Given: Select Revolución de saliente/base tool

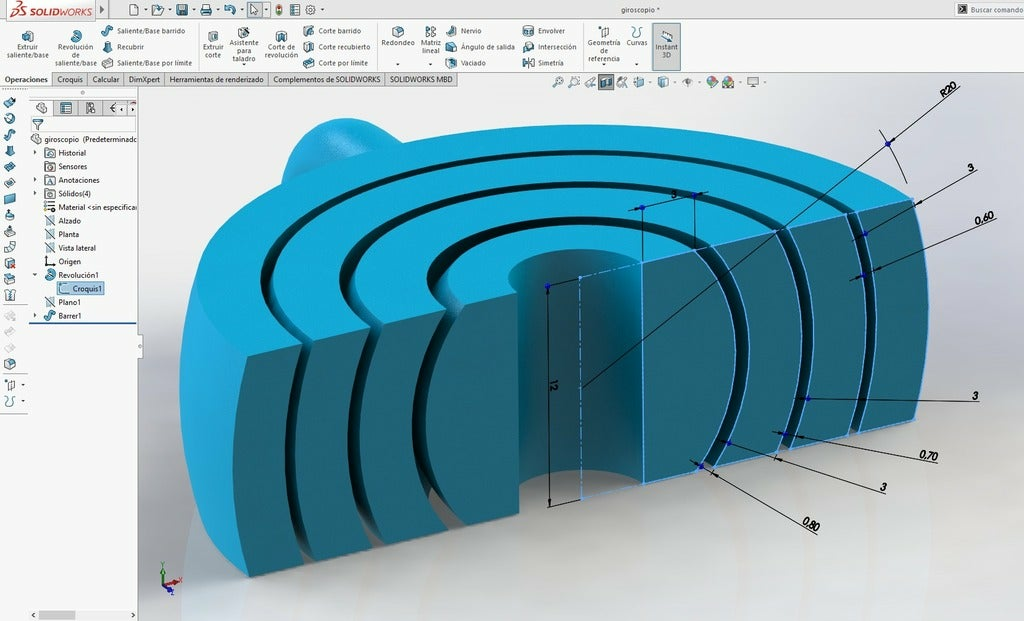Looking at the screenshot, I should 76,48.
